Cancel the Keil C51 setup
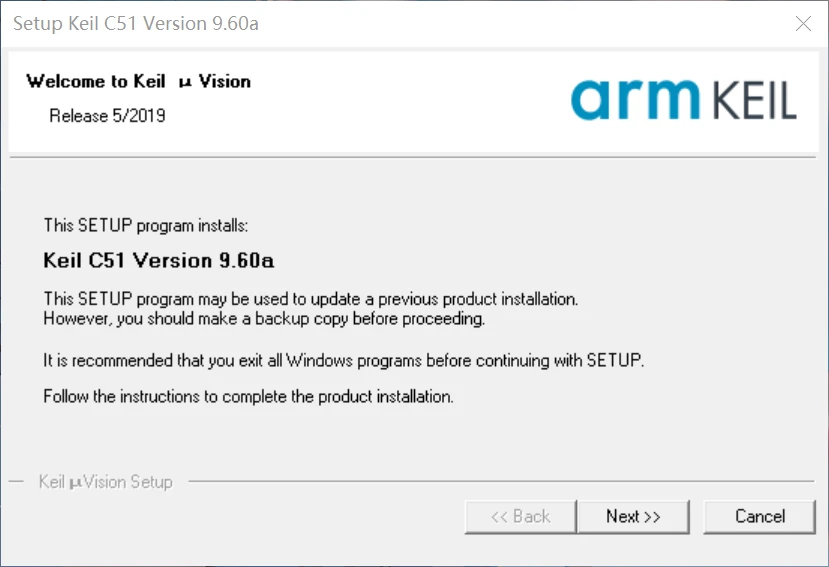Screen dimensions: 829x567 pyautogui.click(x=760, y=516)
